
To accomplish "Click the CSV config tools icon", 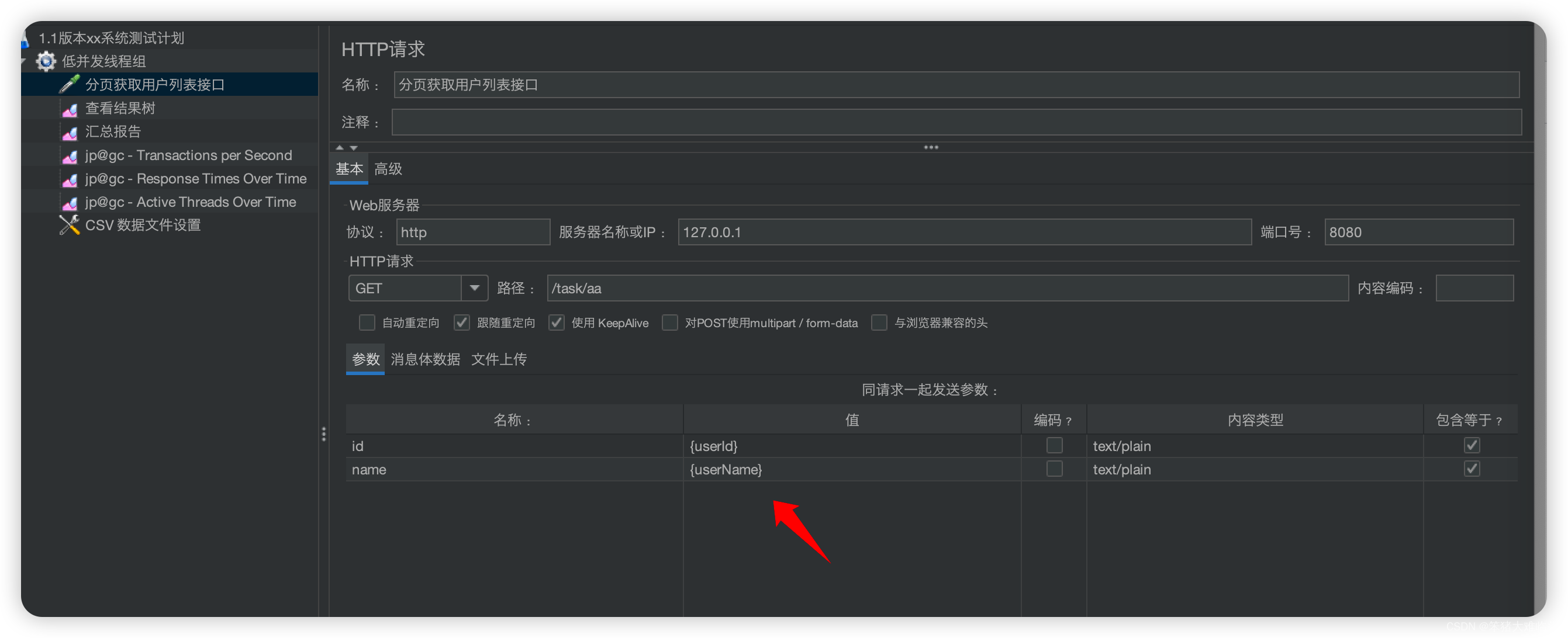I will tap(70, 225).
